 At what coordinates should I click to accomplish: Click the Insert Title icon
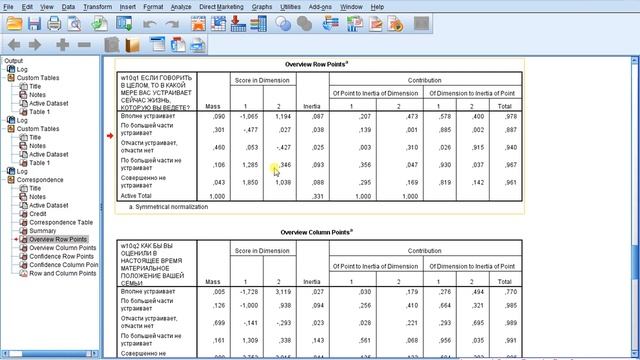pos(178,44)
